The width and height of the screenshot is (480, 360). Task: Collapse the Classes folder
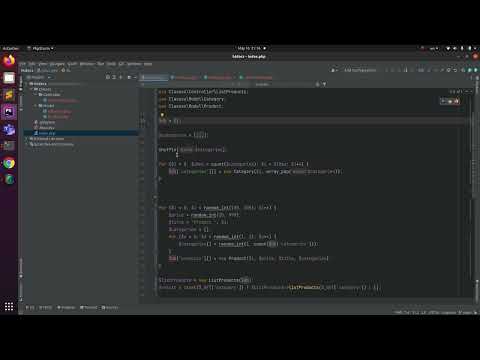point(32,89)
